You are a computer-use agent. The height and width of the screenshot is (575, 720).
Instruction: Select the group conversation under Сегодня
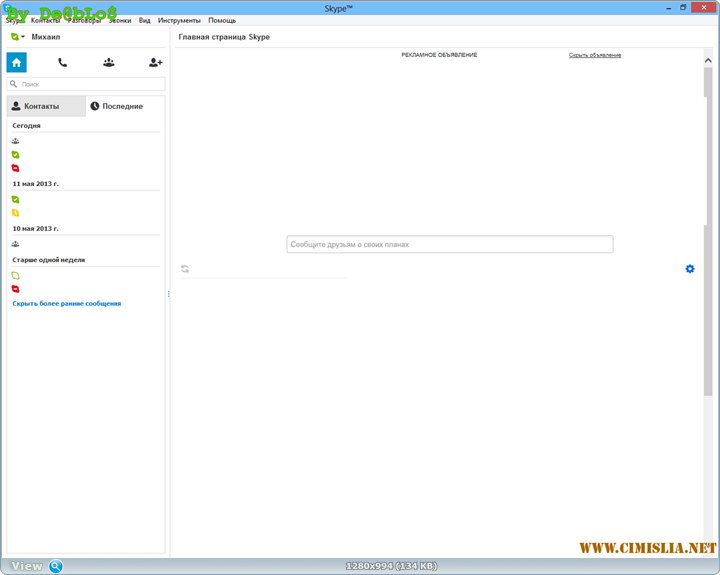[x=15, y=141]
